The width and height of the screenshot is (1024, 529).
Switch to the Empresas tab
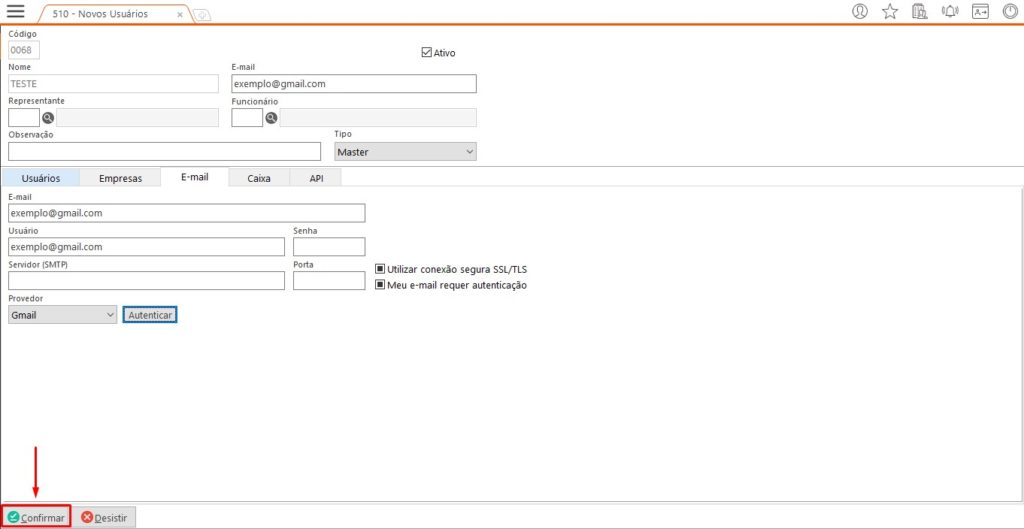[127, 178]
